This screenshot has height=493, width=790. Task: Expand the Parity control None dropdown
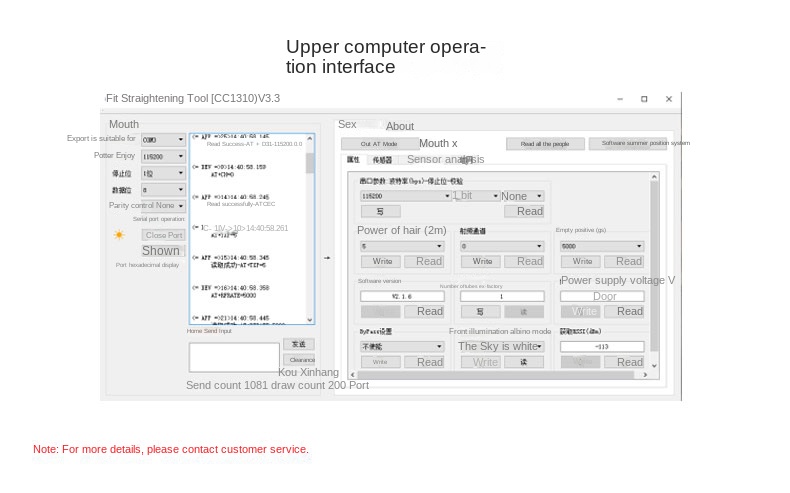pos(181,205)
